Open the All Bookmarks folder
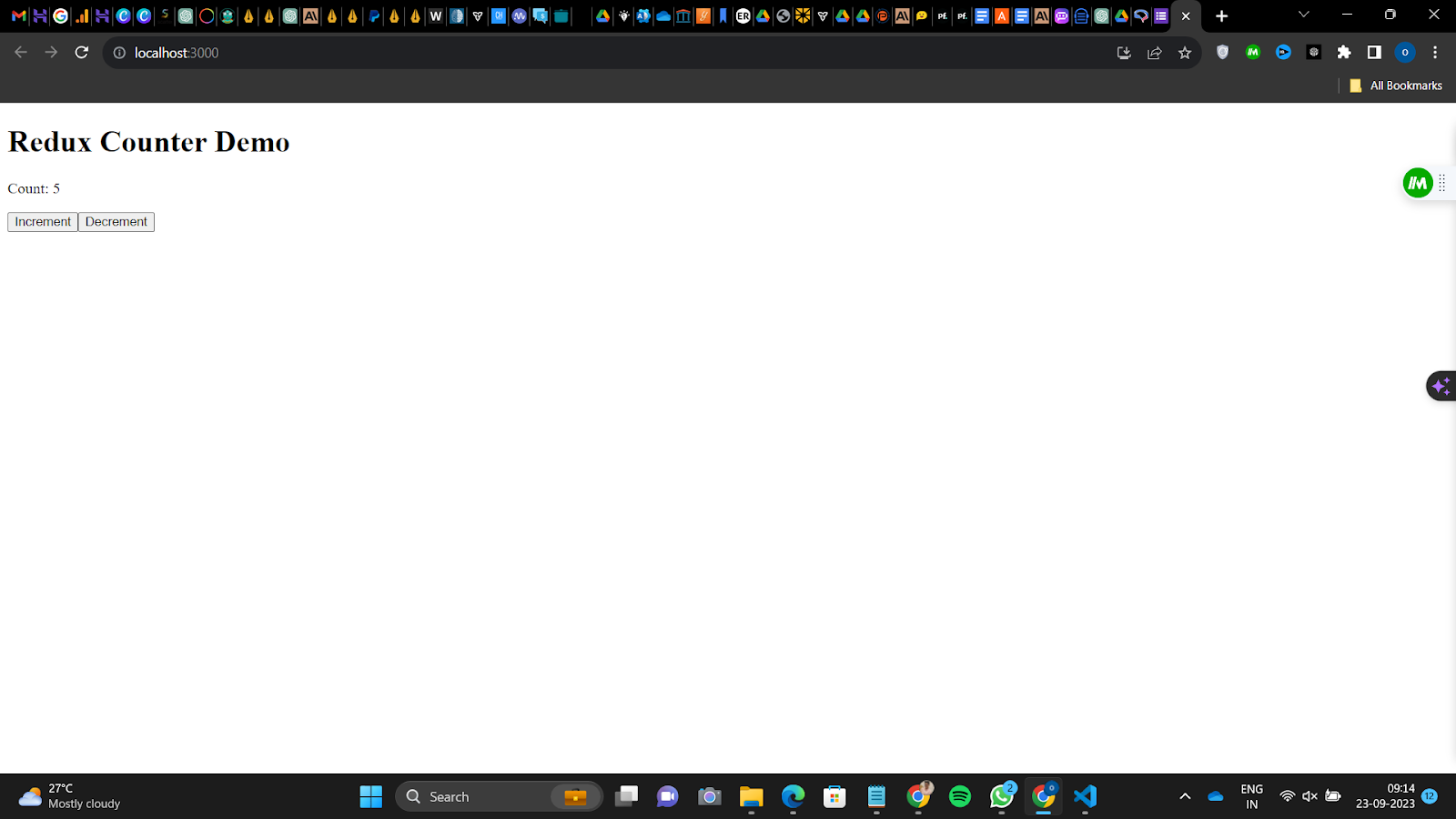The image size is (1456, 819). 1396,86
